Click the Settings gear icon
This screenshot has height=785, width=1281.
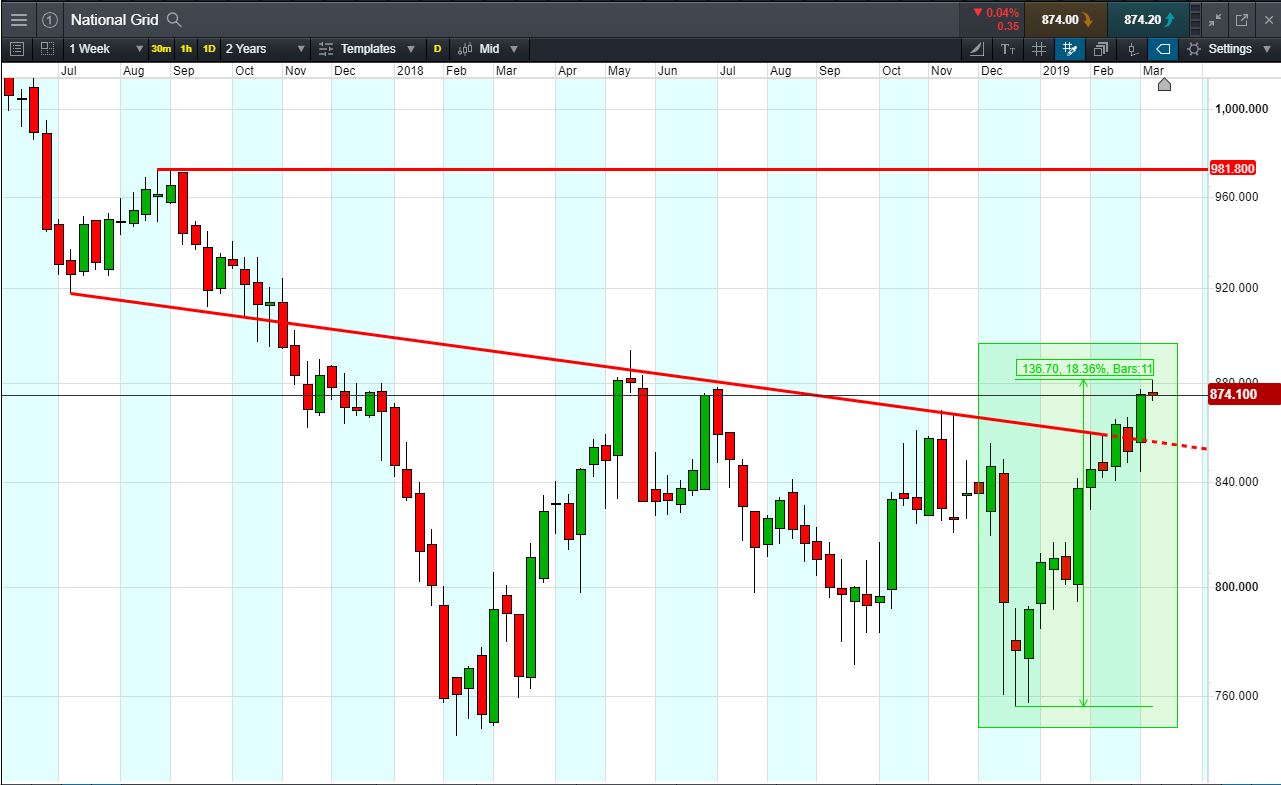(x=1194, y=48)
